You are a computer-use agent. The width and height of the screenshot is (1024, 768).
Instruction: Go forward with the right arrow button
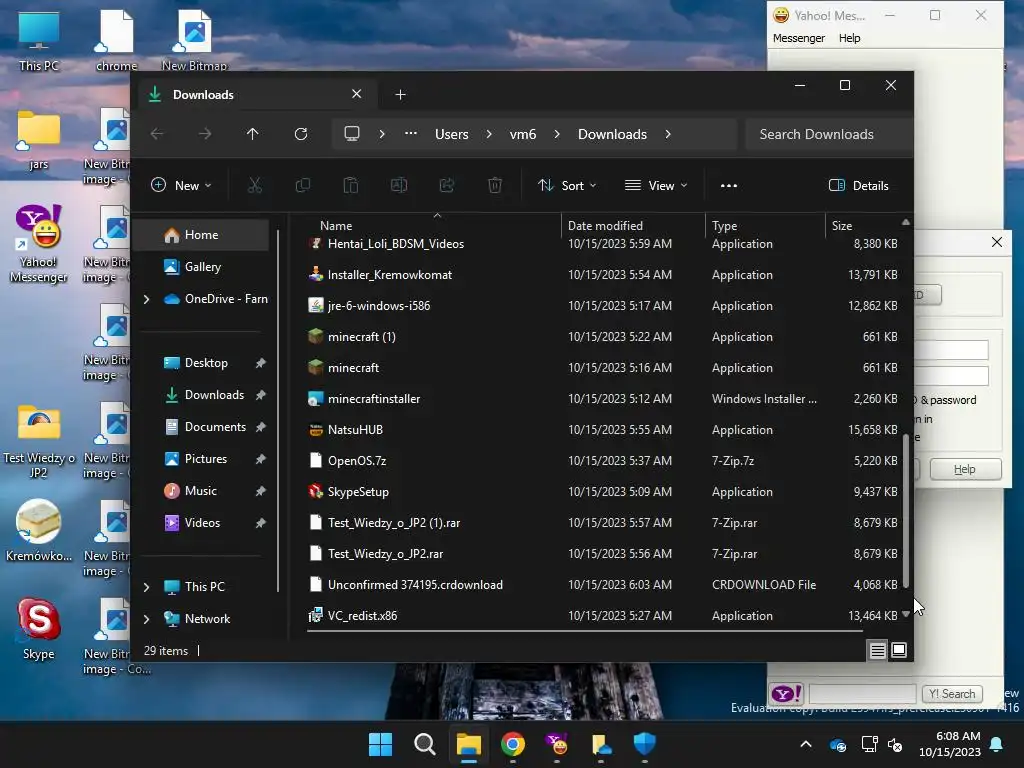205,134
